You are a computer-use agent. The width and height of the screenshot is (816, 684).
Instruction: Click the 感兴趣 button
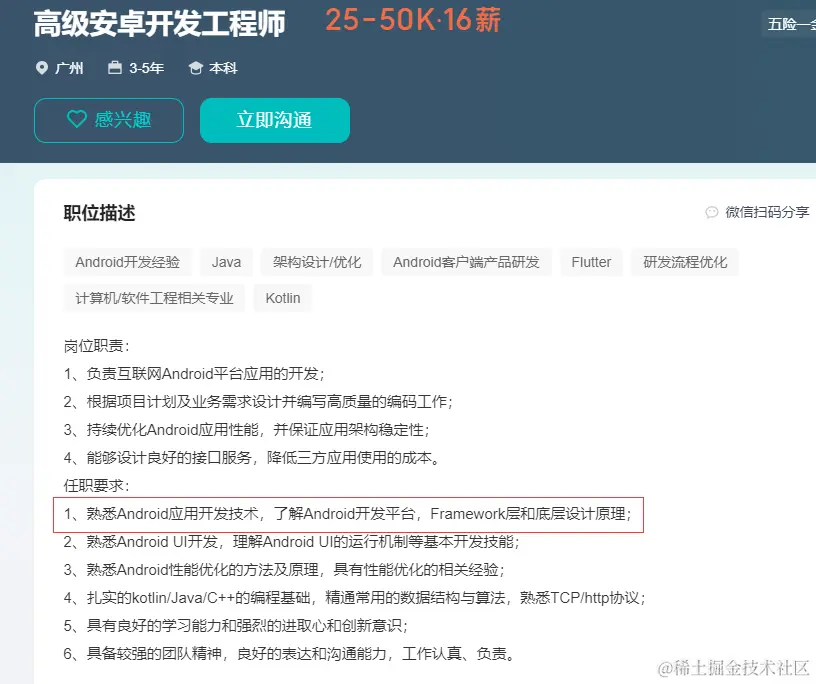108,120
